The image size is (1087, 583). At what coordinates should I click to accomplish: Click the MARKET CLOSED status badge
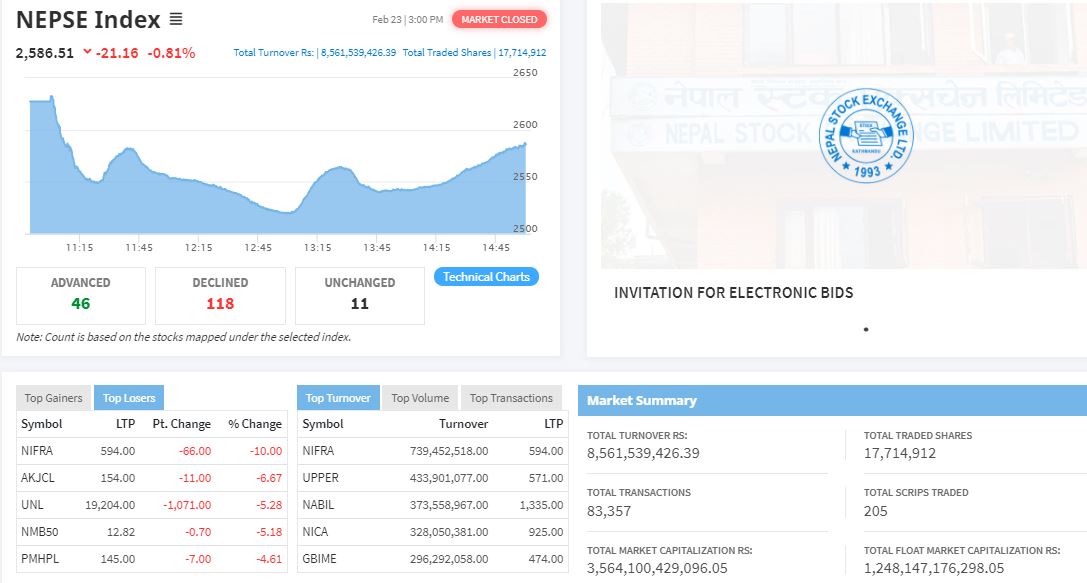point(499,19)
